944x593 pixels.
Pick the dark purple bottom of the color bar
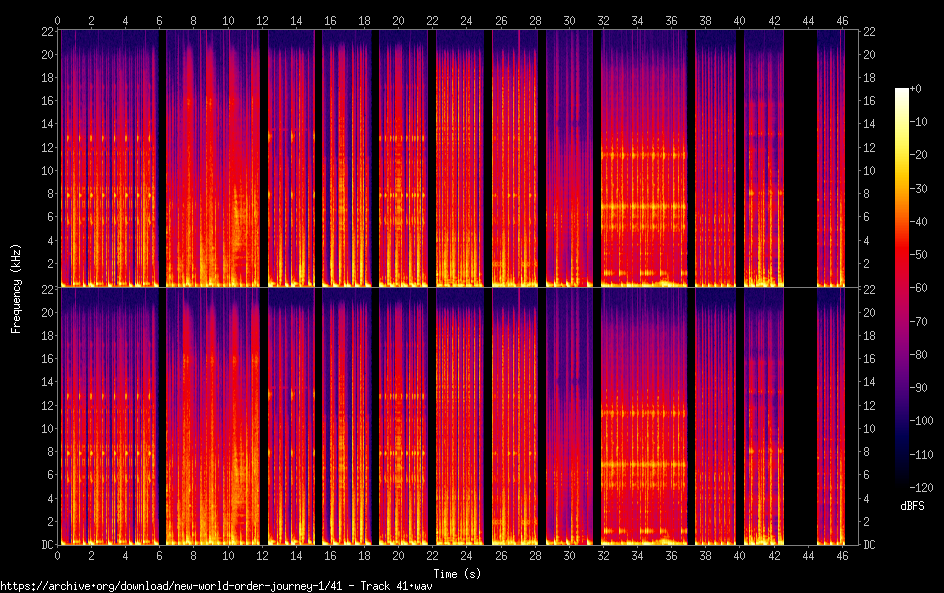[902, 483]
